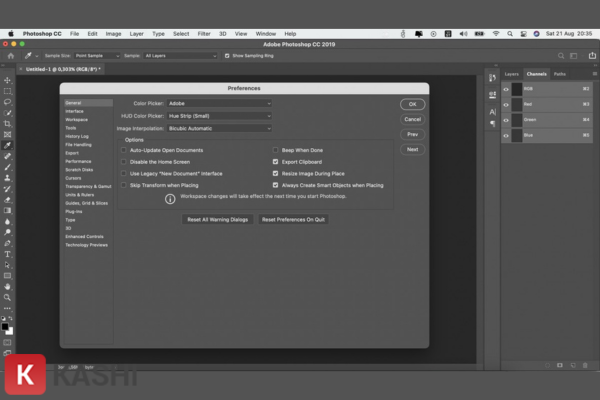Viewport: 600px width, 400px height.
Task: Select the Quick Selection tool
Action: point(7,113)
